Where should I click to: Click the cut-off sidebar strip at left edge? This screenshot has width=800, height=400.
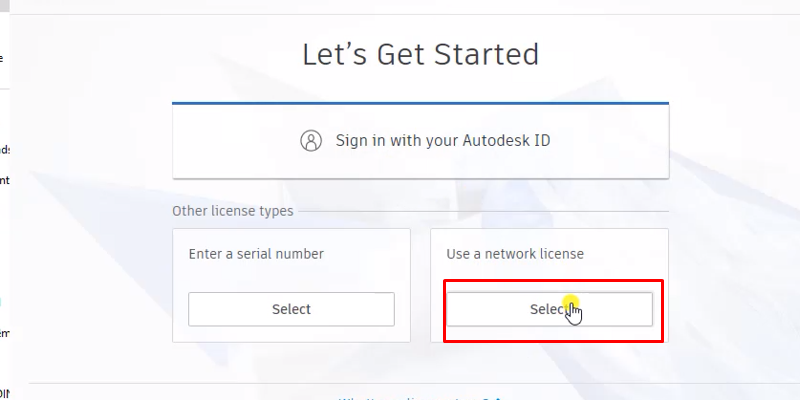pos(4,200)
